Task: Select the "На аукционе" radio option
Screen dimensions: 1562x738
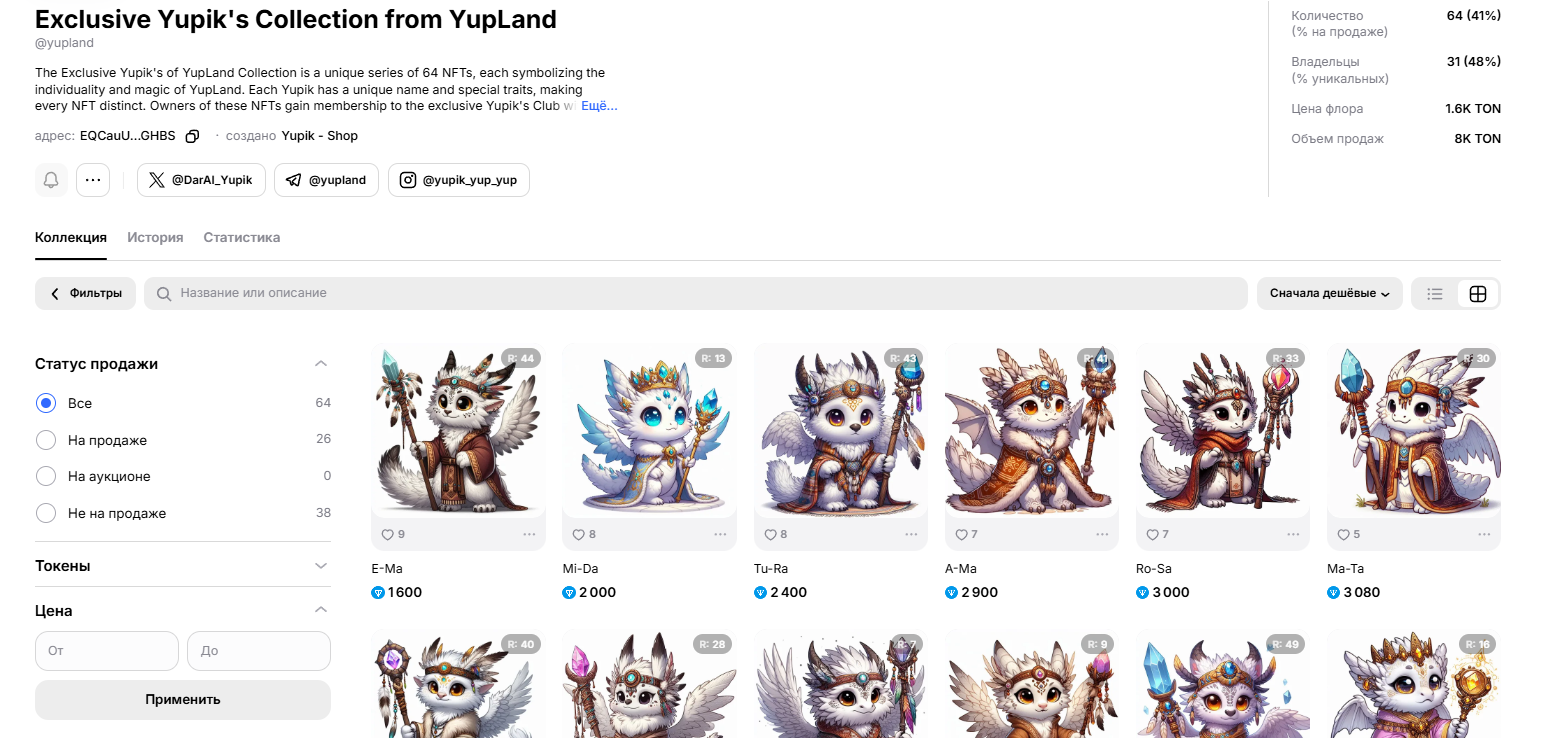Action: 46,477
